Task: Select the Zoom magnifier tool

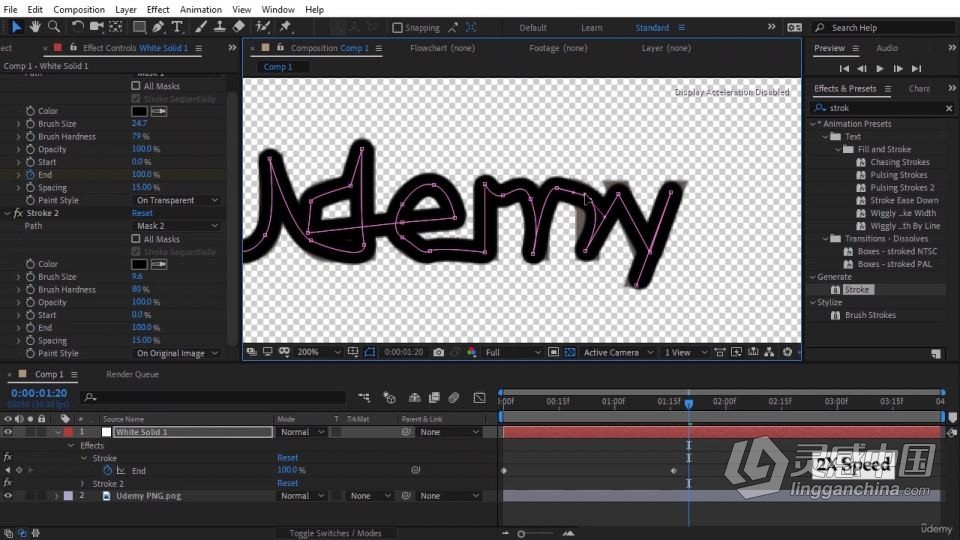Action: pos(54,26)
